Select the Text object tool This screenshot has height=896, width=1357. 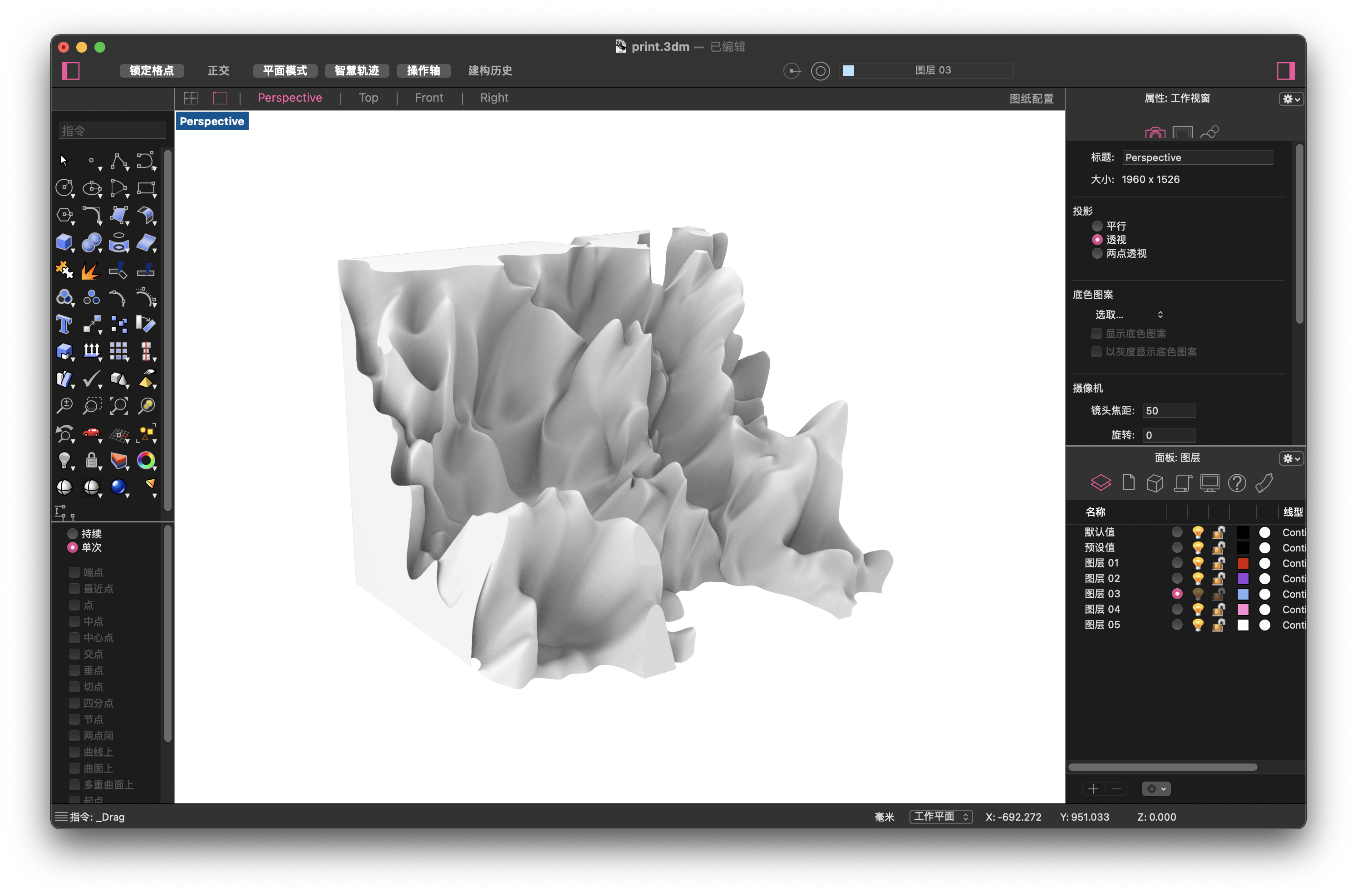64,324
